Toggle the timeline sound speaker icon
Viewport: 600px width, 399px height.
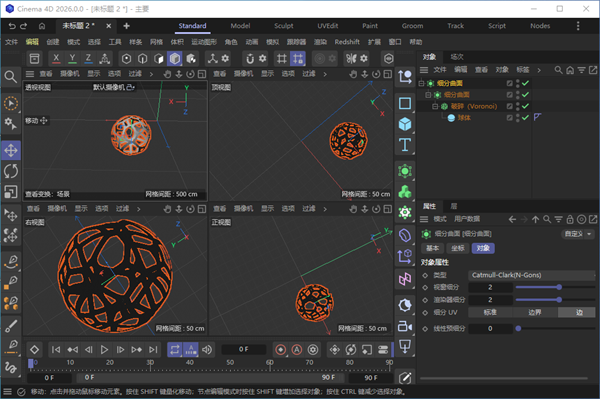(207, 349)
